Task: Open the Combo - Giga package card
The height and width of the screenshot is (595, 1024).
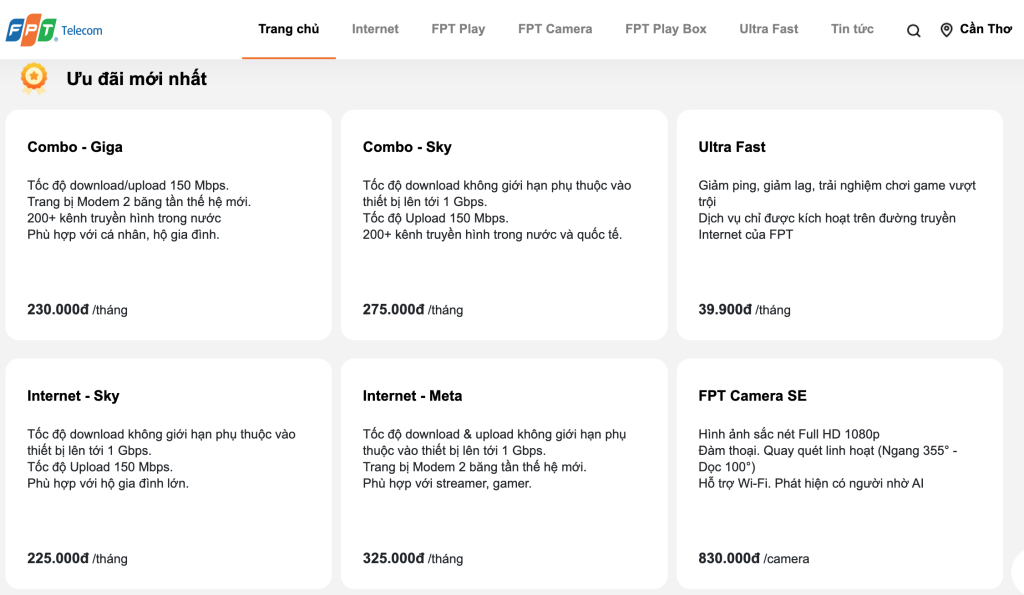Action: point(168,225)
